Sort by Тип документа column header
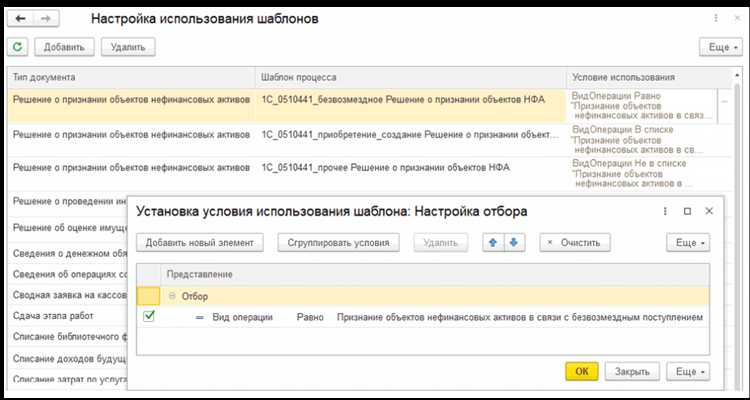 (x=131, y=77)
